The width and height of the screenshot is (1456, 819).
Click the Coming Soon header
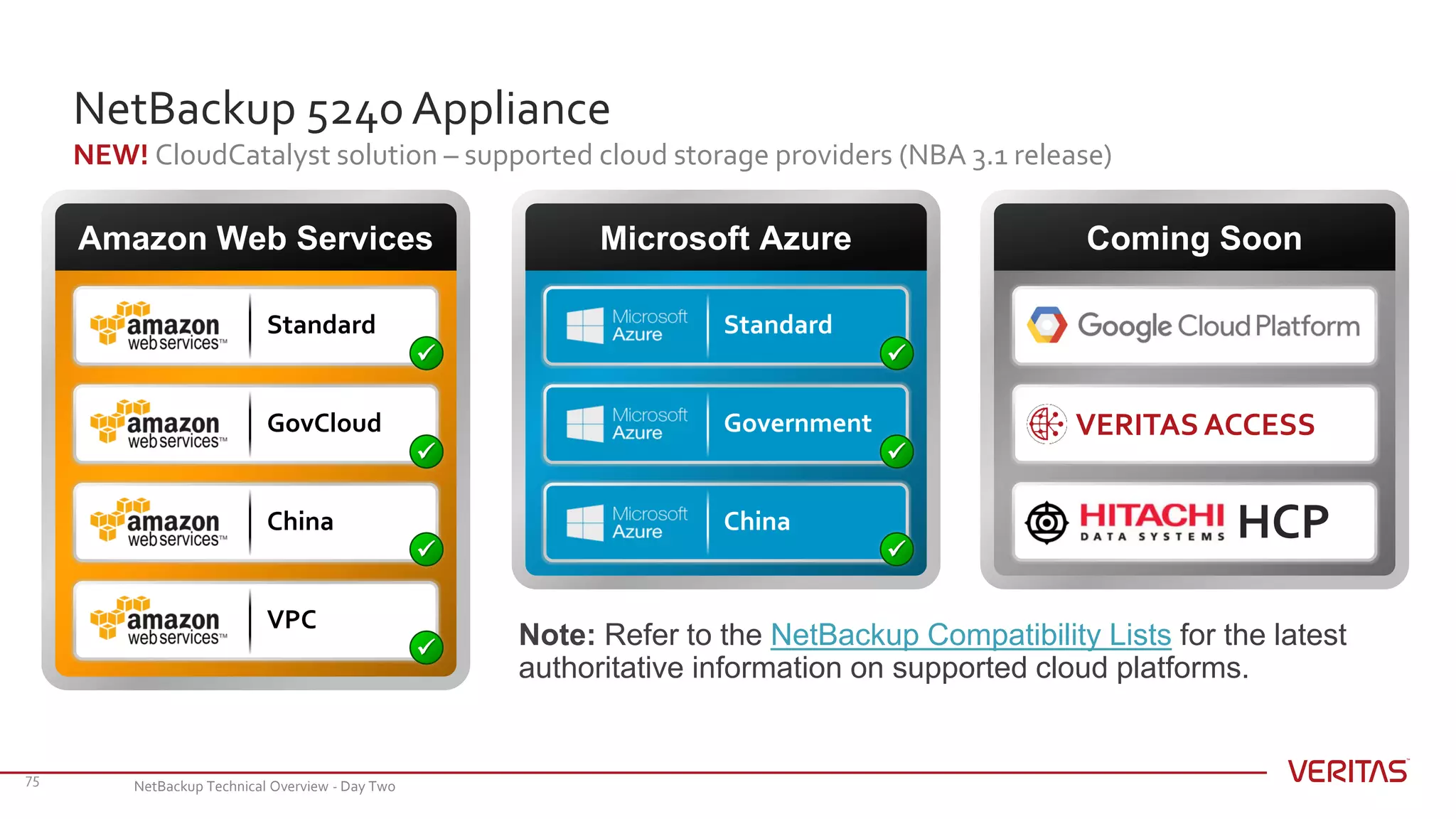[1194, 237]
